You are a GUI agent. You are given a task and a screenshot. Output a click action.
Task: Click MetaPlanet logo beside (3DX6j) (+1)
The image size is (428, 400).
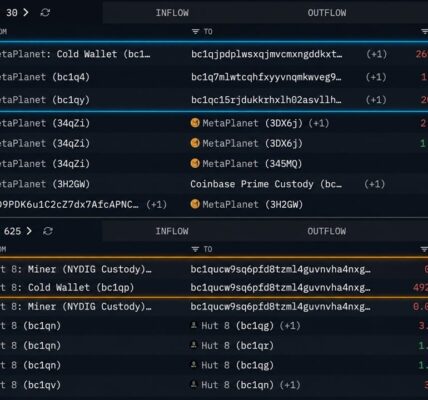tap(195, 123)
